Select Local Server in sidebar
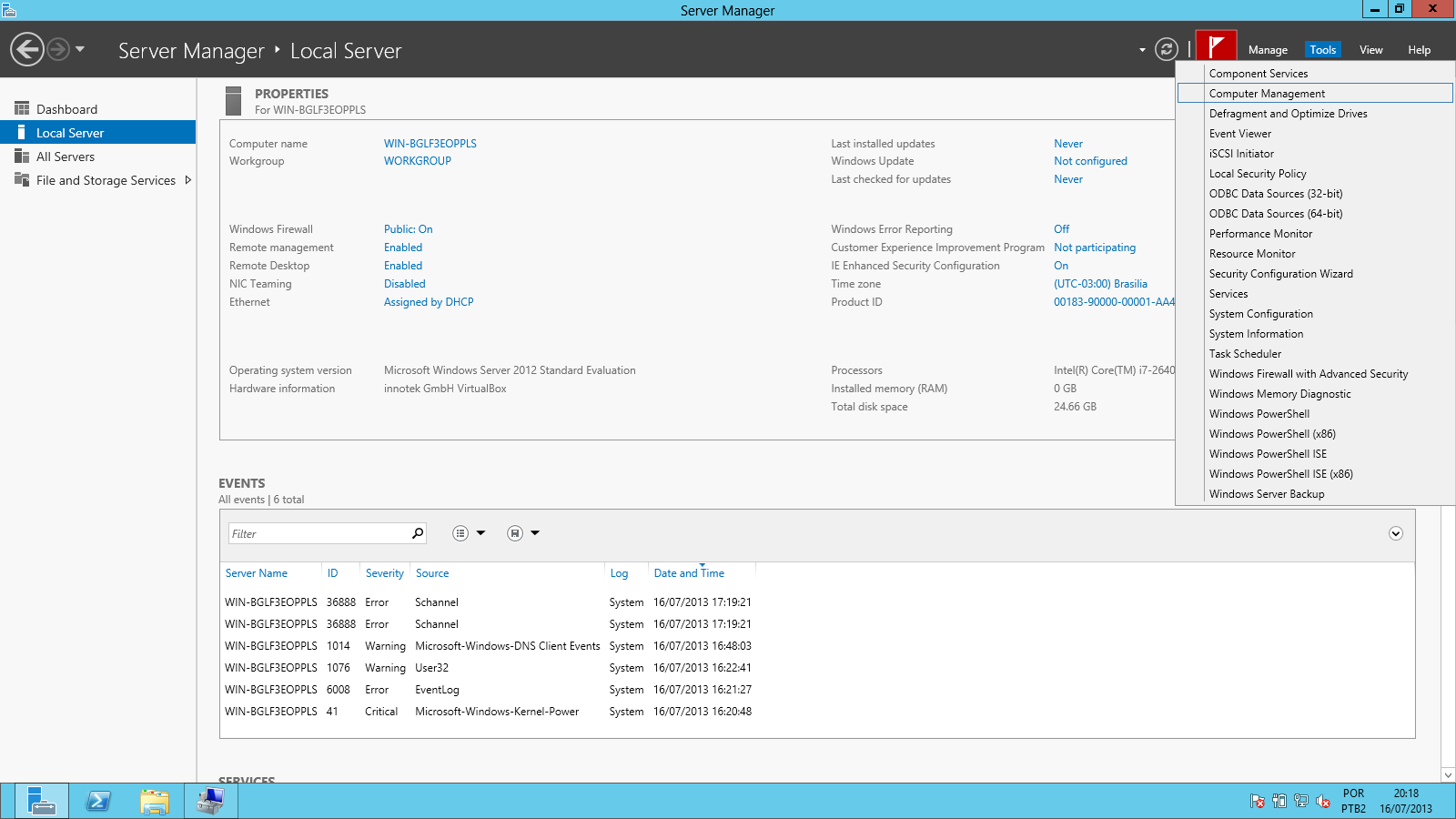This screenshot has width=1456, height=819. [97, 133]
